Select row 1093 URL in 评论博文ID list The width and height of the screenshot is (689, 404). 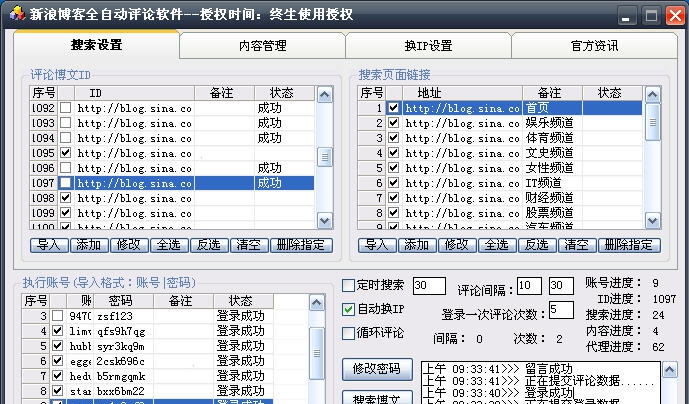point(134,123)
